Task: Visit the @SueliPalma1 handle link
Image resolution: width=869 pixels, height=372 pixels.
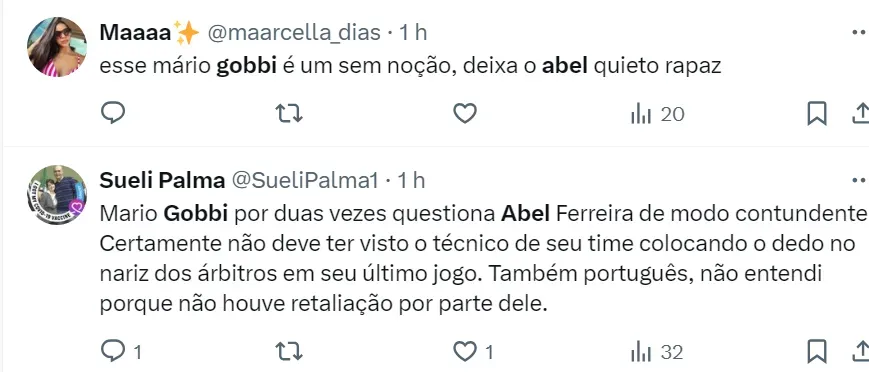Action: click(304, 180)
